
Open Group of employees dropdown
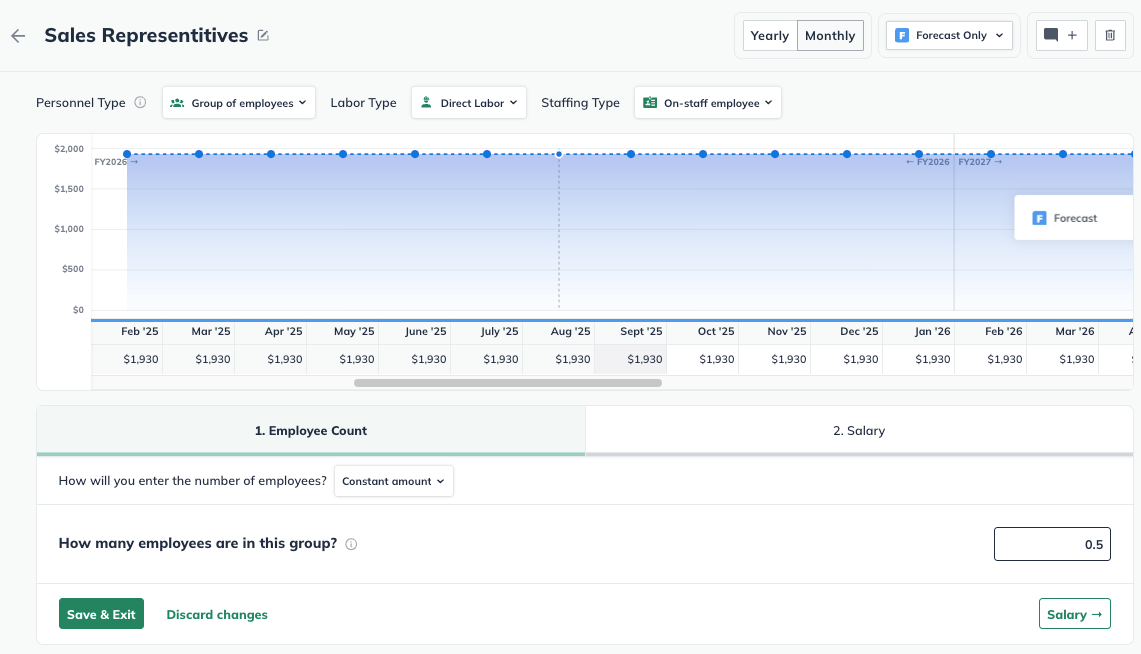(x=239, y=102)
